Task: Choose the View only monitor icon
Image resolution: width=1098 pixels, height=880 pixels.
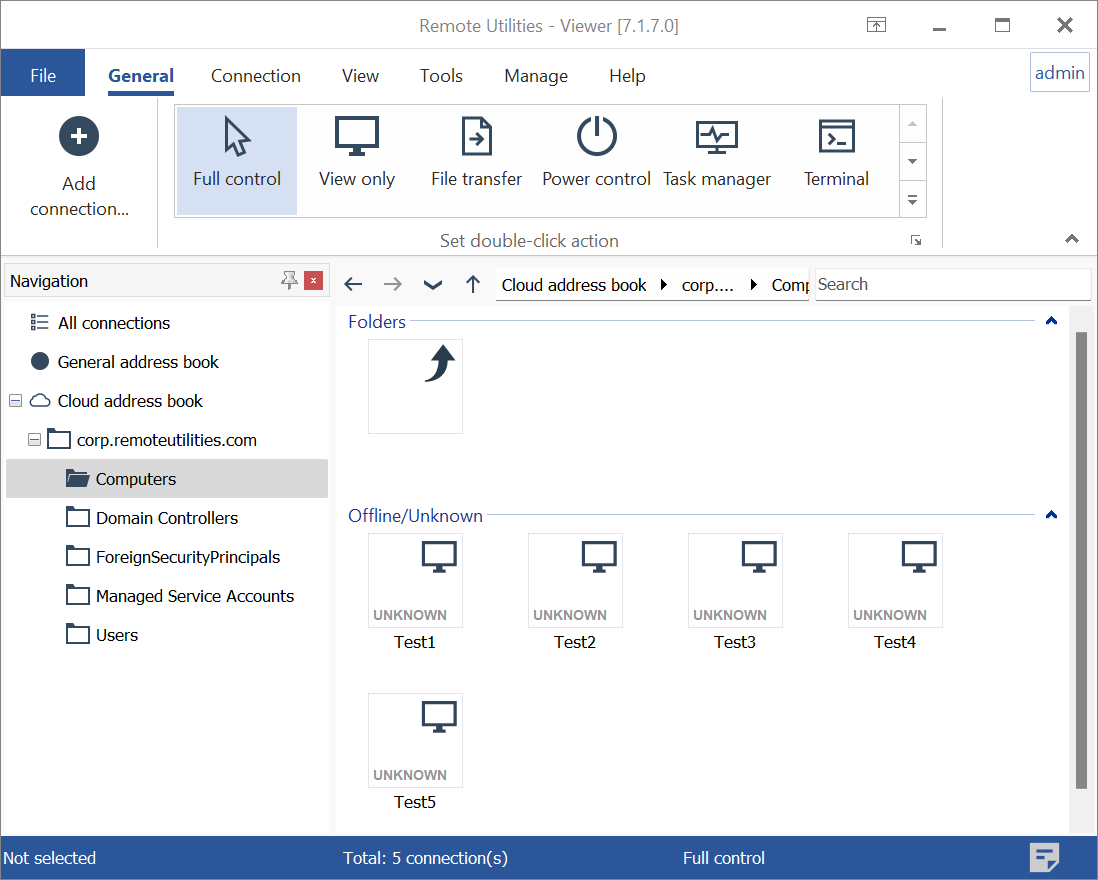Action: [357, 136]
